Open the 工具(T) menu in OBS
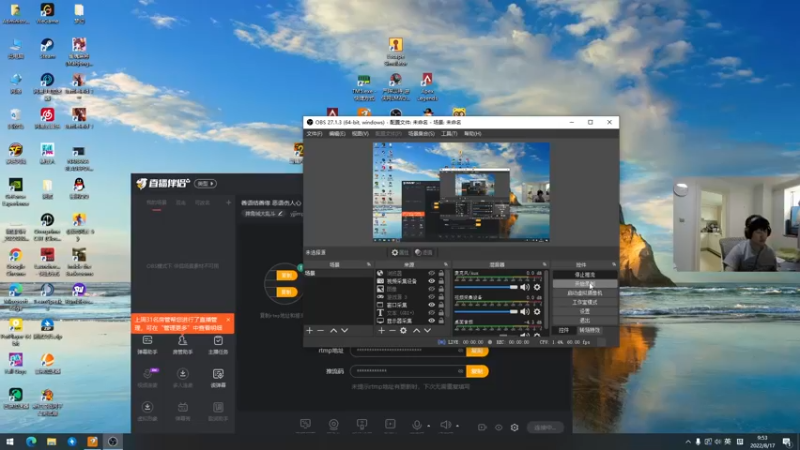 [x=449, y=134]
